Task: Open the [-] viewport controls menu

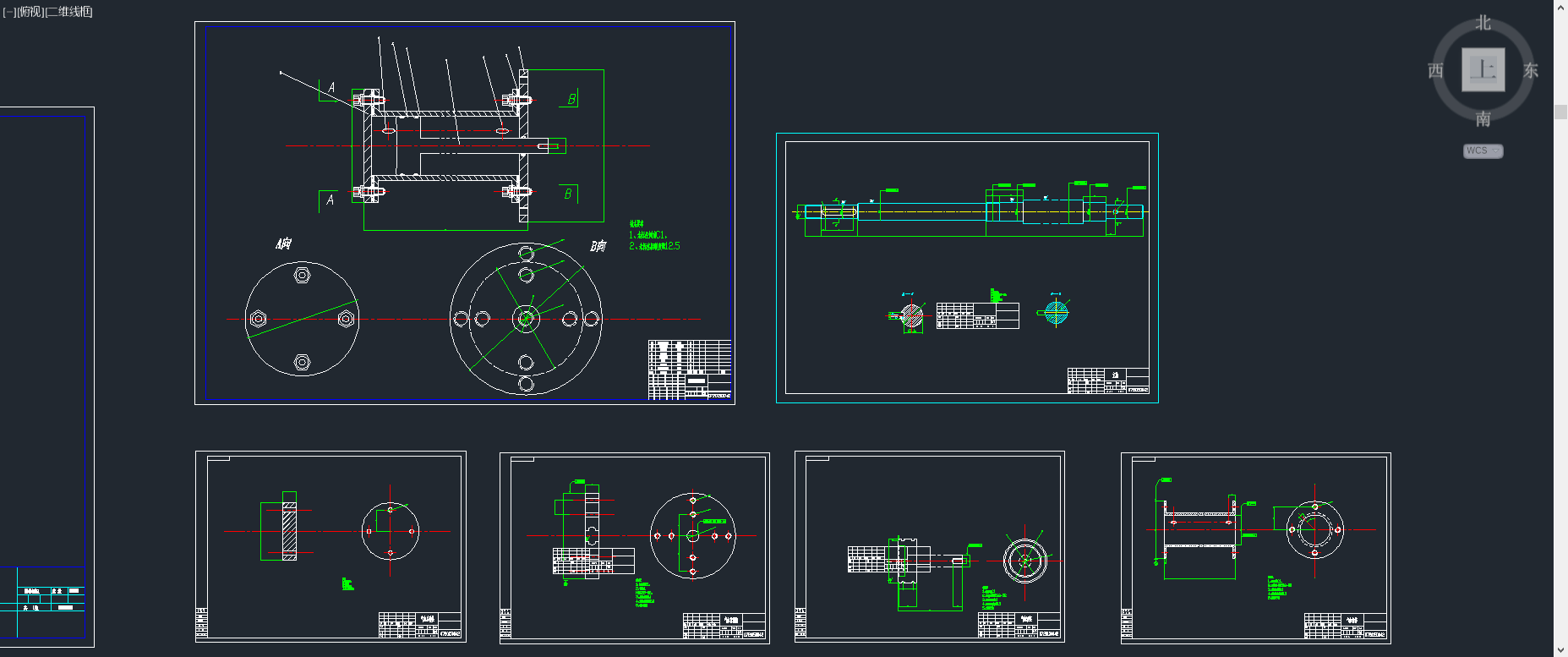Action: click(x=8, y=12)
